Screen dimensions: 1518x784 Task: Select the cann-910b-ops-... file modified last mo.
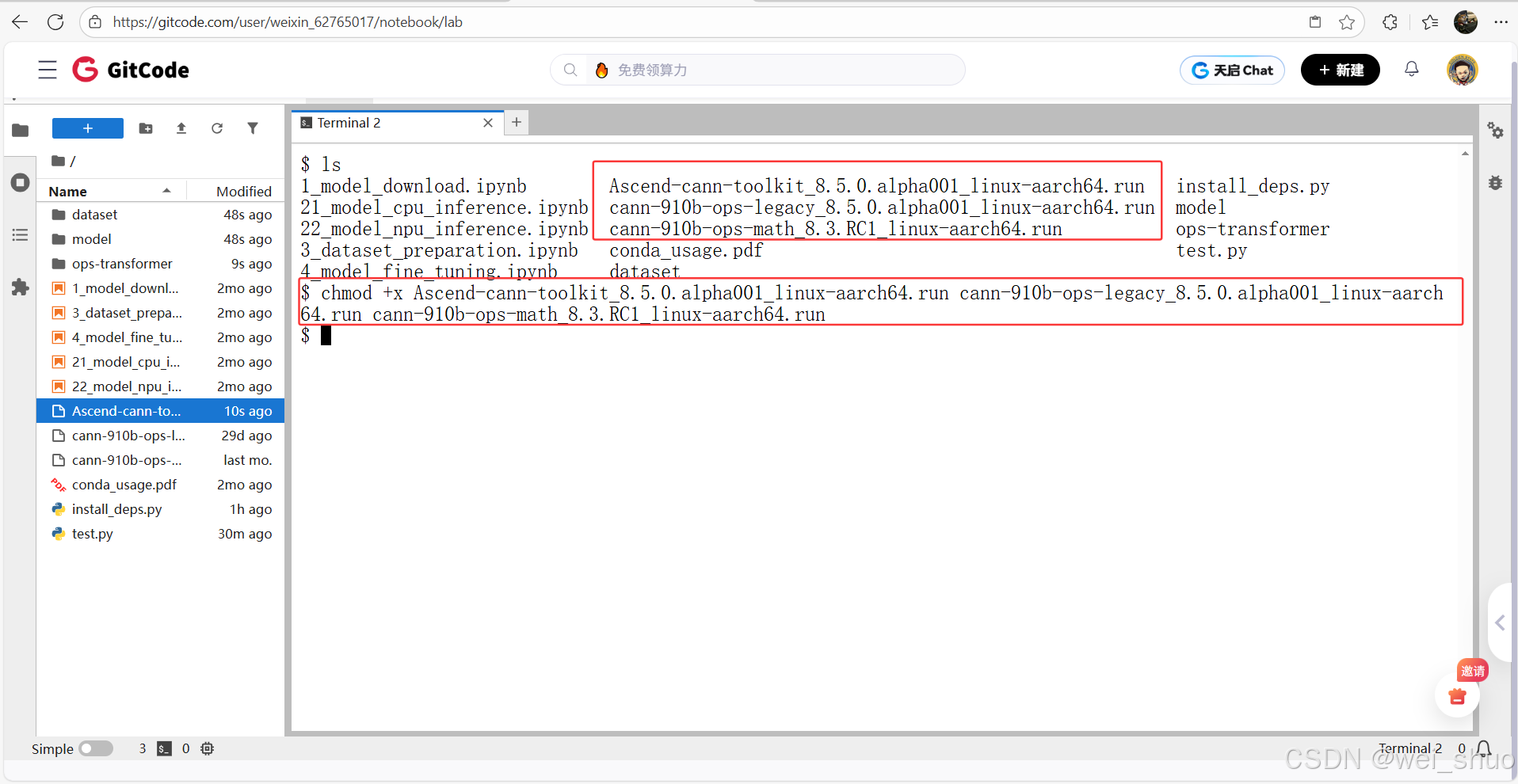tap(161, 460)
